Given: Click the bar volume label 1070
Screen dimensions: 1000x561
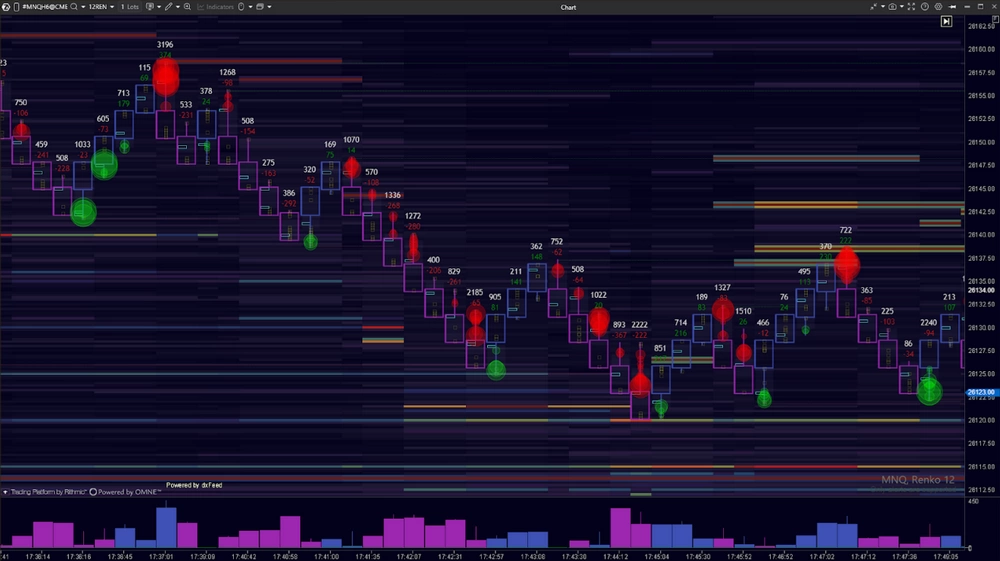Looking at the screenshot, I should pos(351,140).
